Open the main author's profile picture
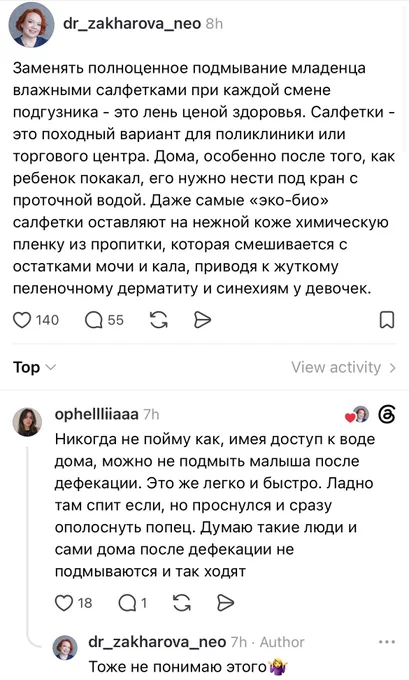The image size is (409, 680). [x=31, y=25]
